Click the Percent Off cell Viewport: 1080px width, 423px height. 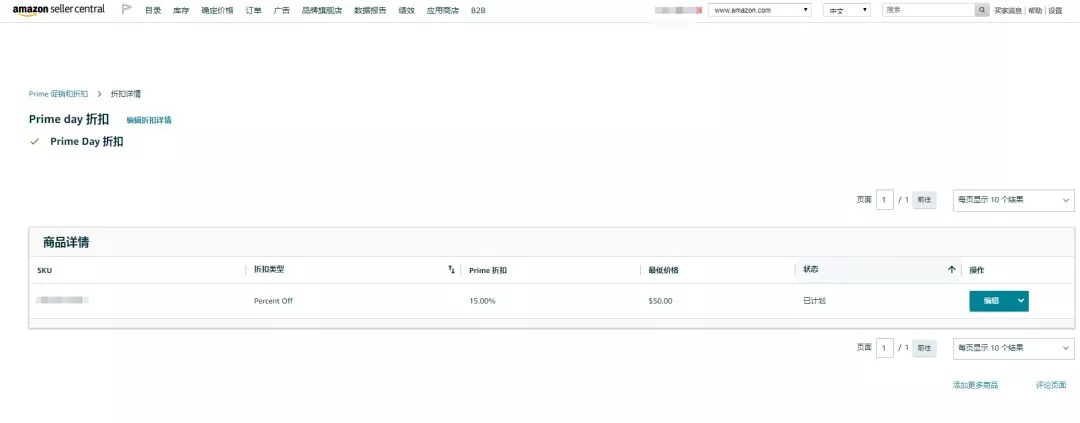tap(273, 301)
